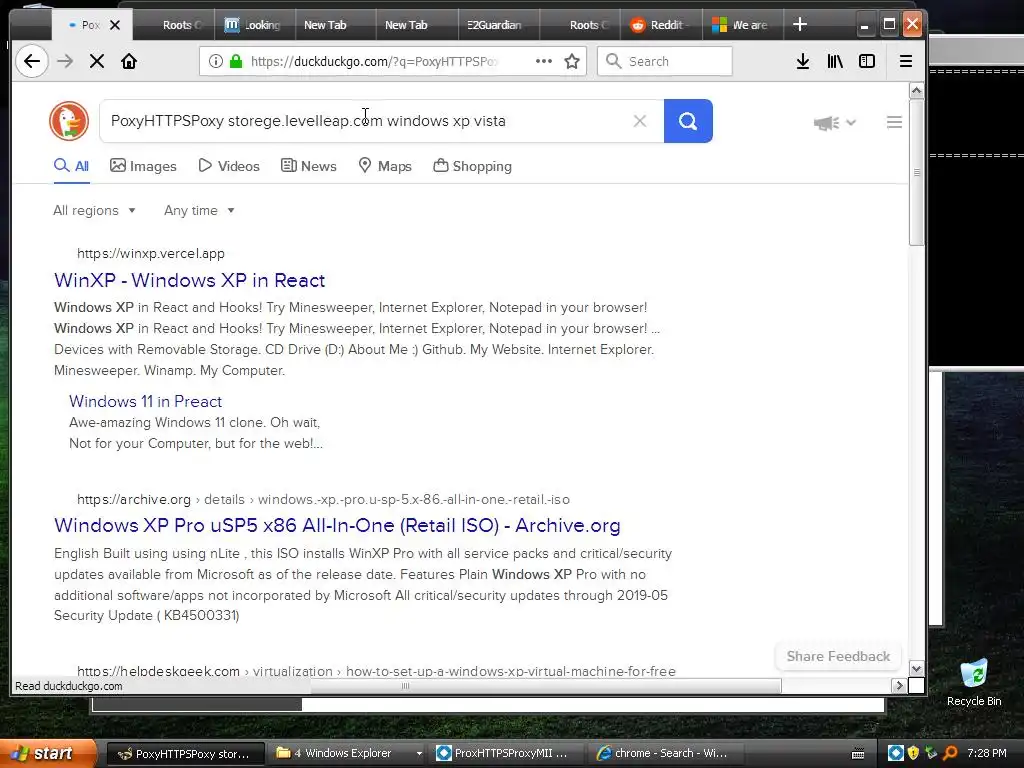1024x768 pixels.
Task: Click the yellow shield tray icon
Action: (x=913, y=753)
